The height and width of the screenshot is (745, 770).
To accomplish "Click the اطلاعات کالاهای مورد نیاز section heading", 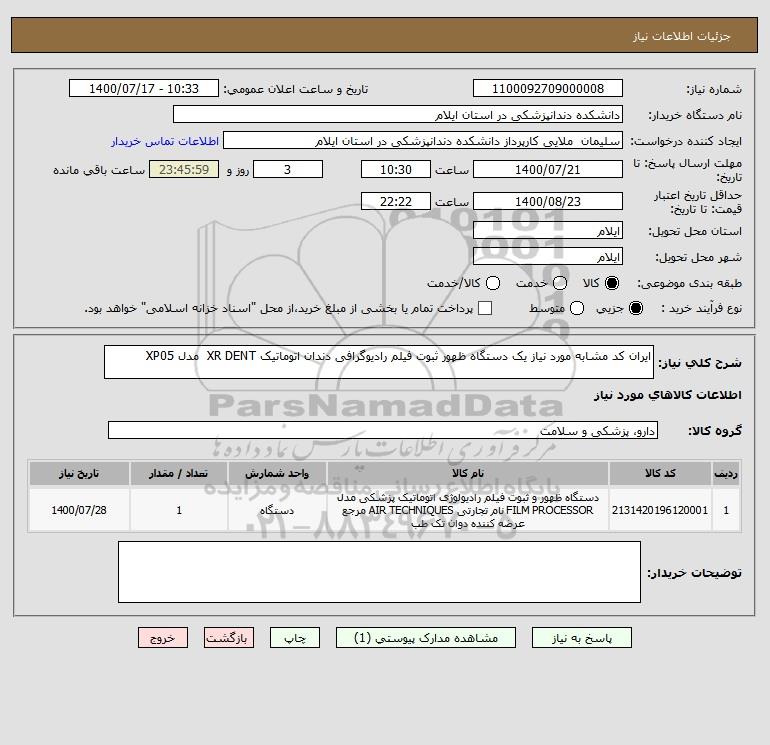I will point(667,395).
